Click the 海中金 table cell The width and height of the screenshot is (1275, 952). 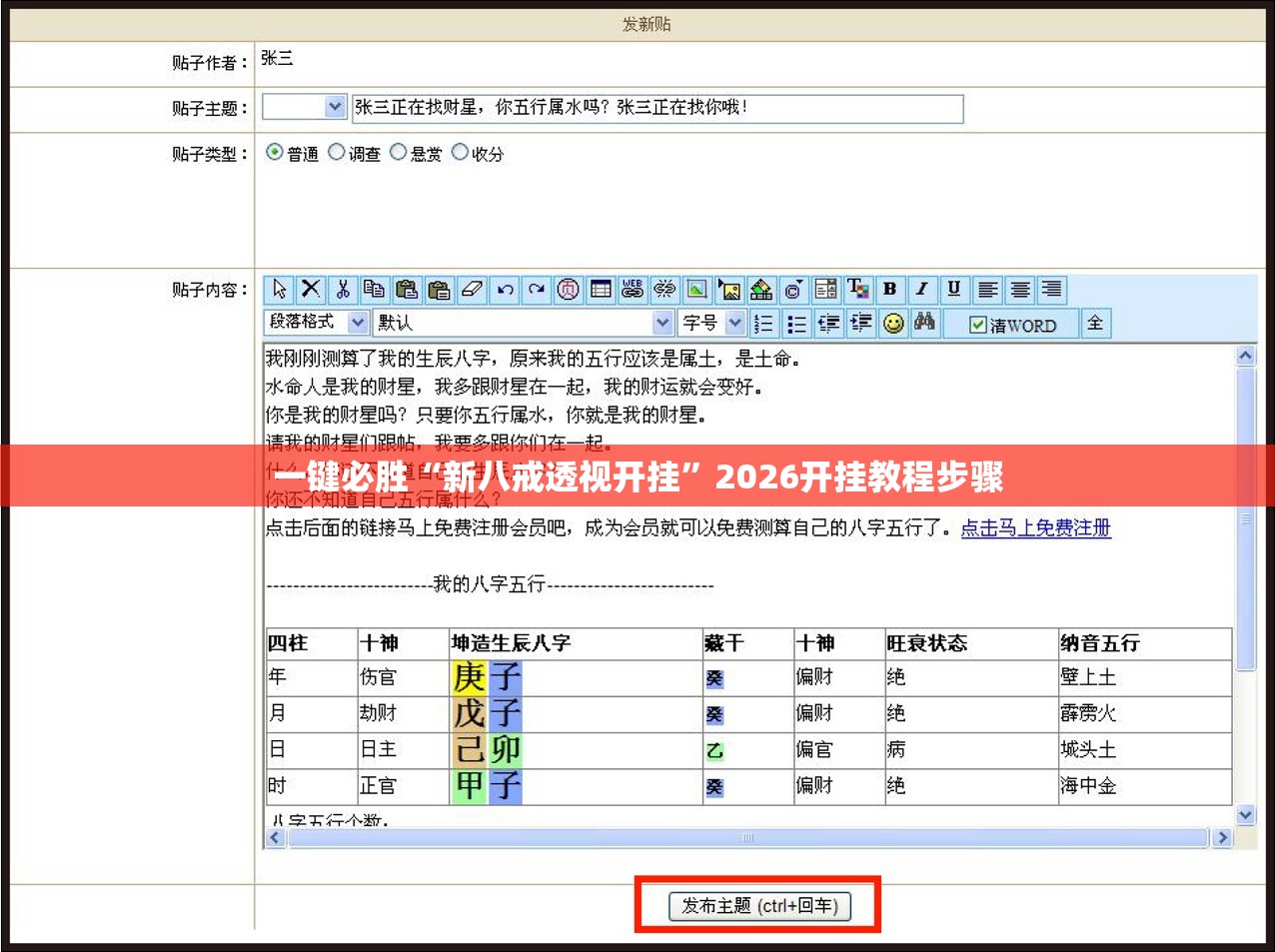pos(1145,786)
